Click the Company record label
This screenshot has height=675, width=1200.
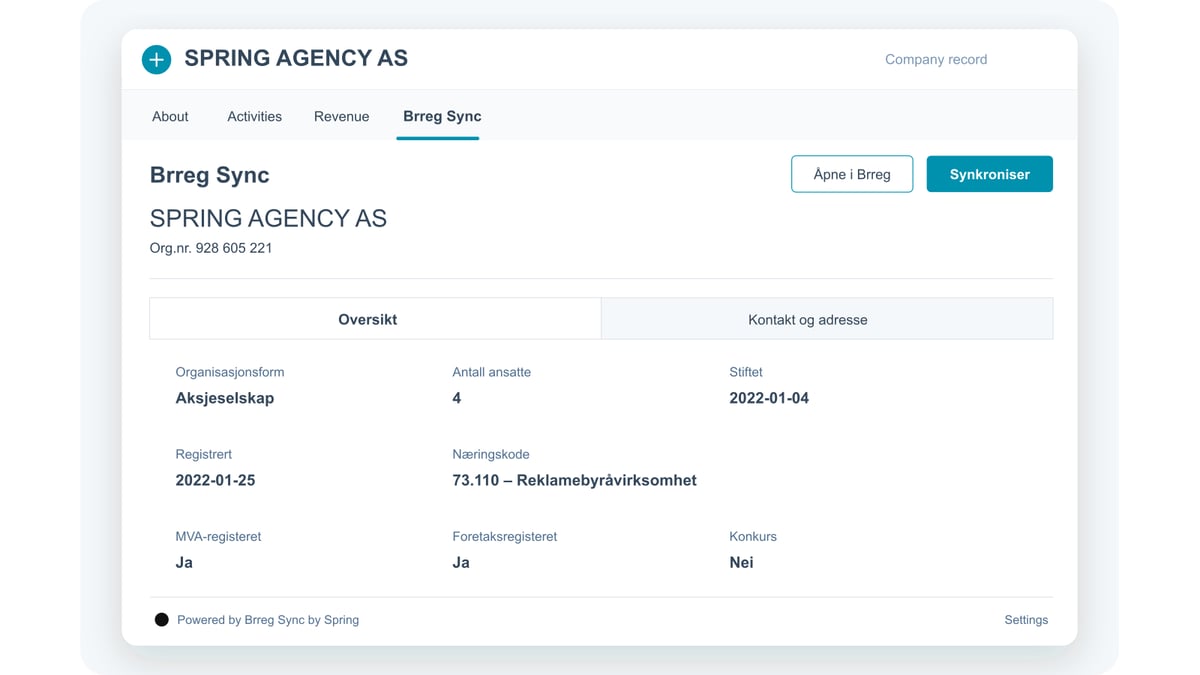pyautogui.click(x=936, y=59)
